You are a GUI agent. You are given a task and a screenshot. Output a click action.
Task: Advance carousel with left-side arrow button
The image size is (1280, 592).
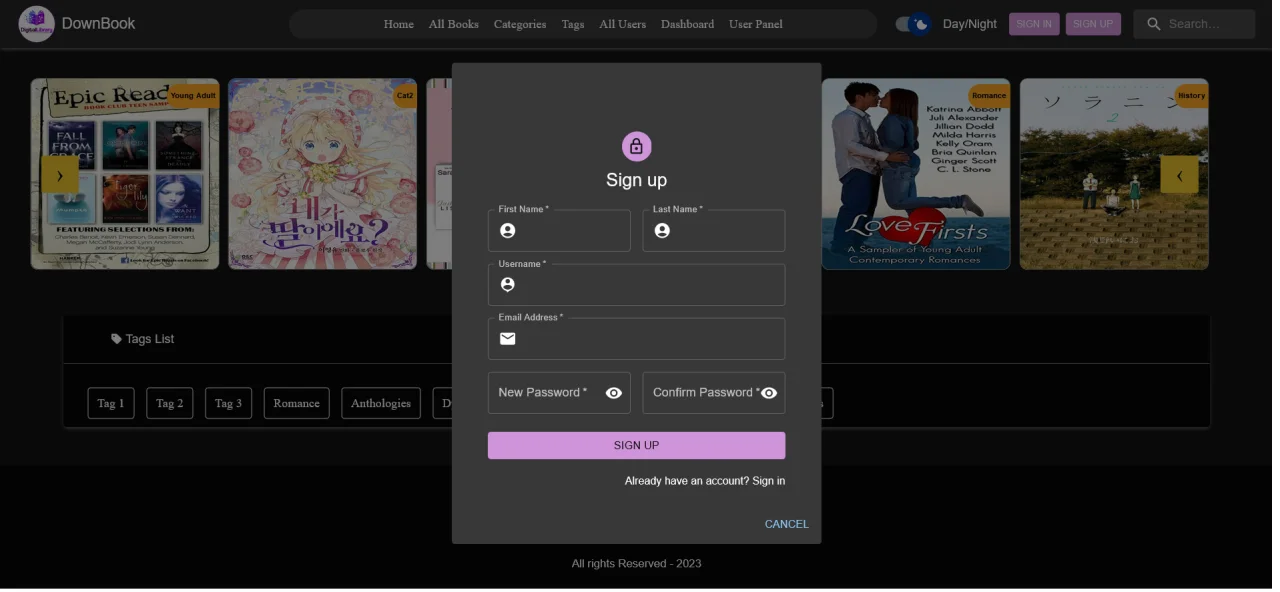(x=60, y=175)
